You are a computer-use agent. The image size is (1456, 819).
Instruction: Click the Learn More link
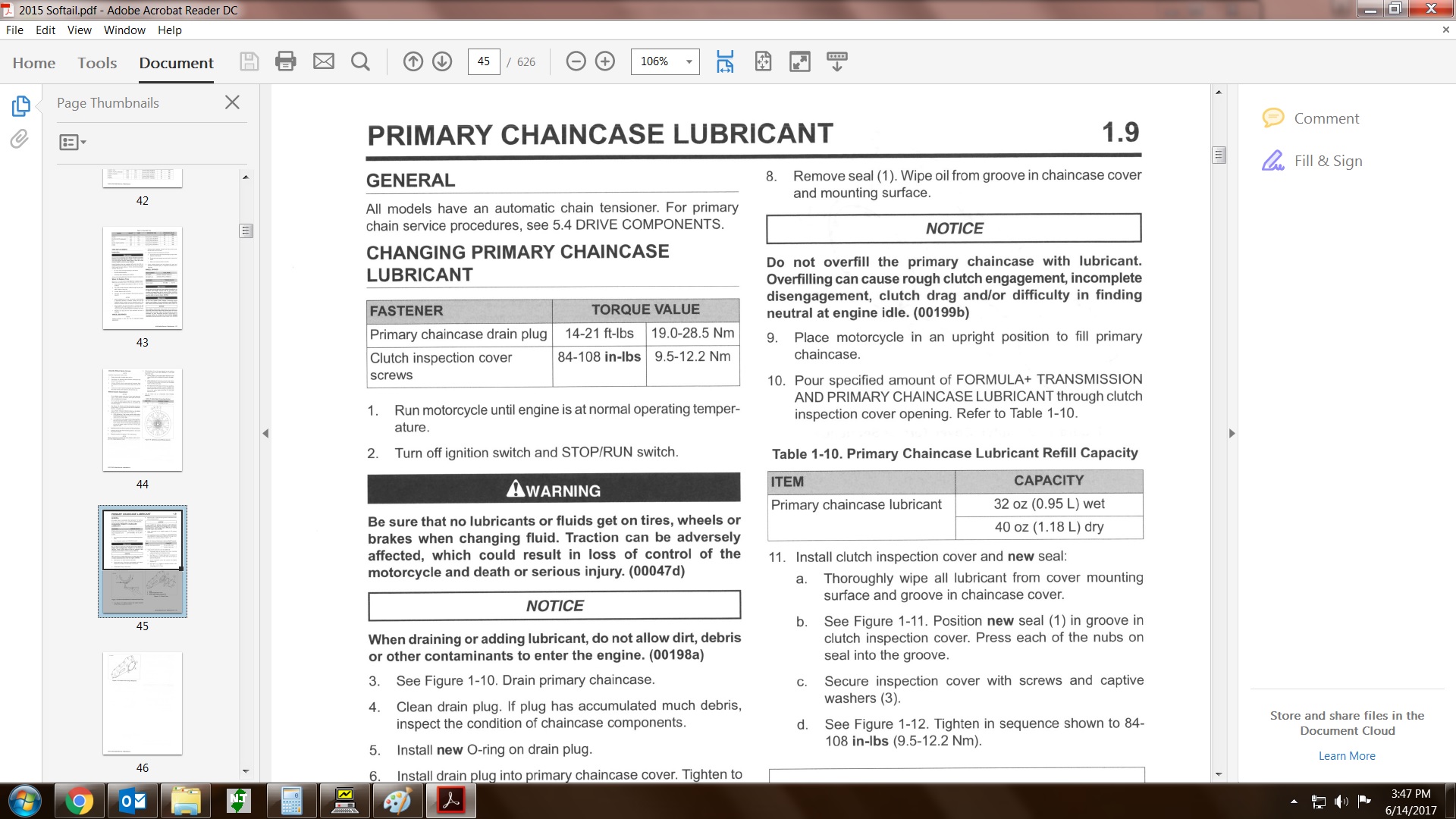[x=1347, y=756]
